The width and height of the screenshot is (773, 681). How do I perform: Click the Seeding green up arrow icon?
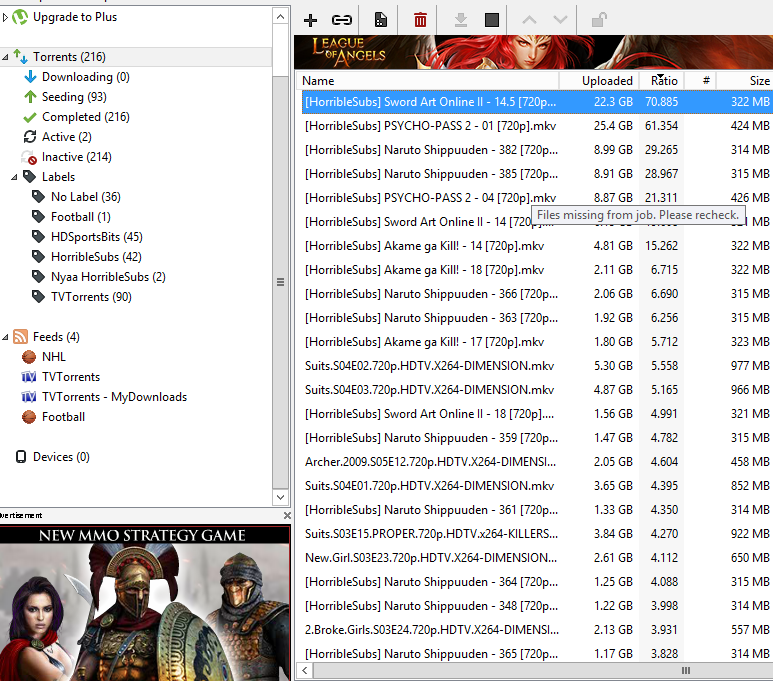coord(30,97)
